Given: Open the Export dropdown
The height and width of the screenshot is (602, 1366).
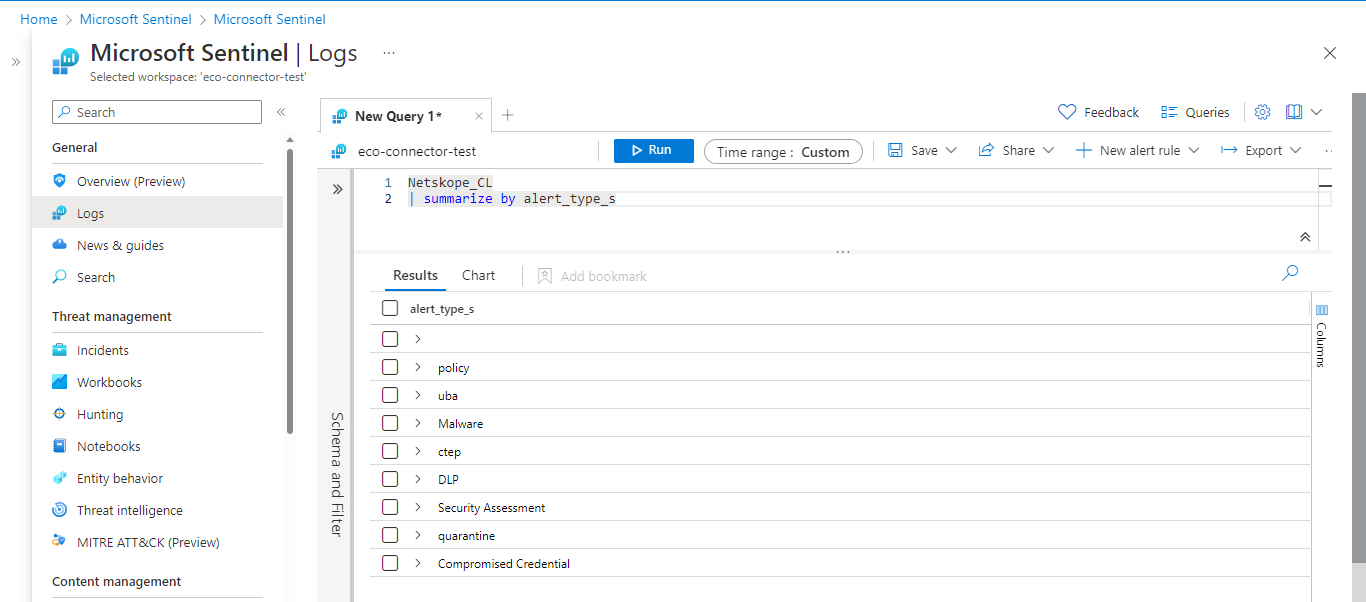Looking at the screenshot, I should 1260,150.
